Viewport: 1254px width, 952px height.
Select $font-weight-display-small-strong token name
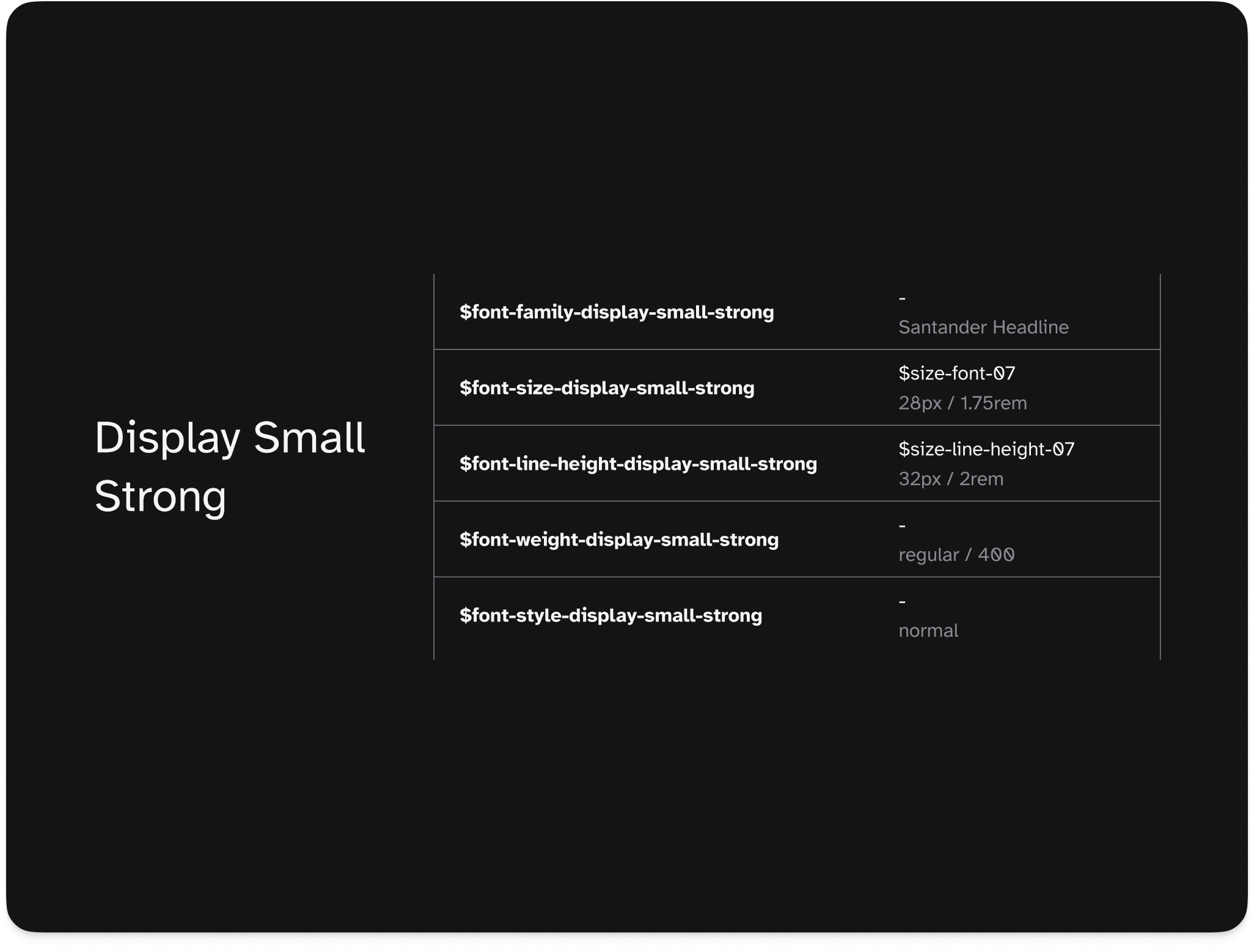[x=619, y=540]
